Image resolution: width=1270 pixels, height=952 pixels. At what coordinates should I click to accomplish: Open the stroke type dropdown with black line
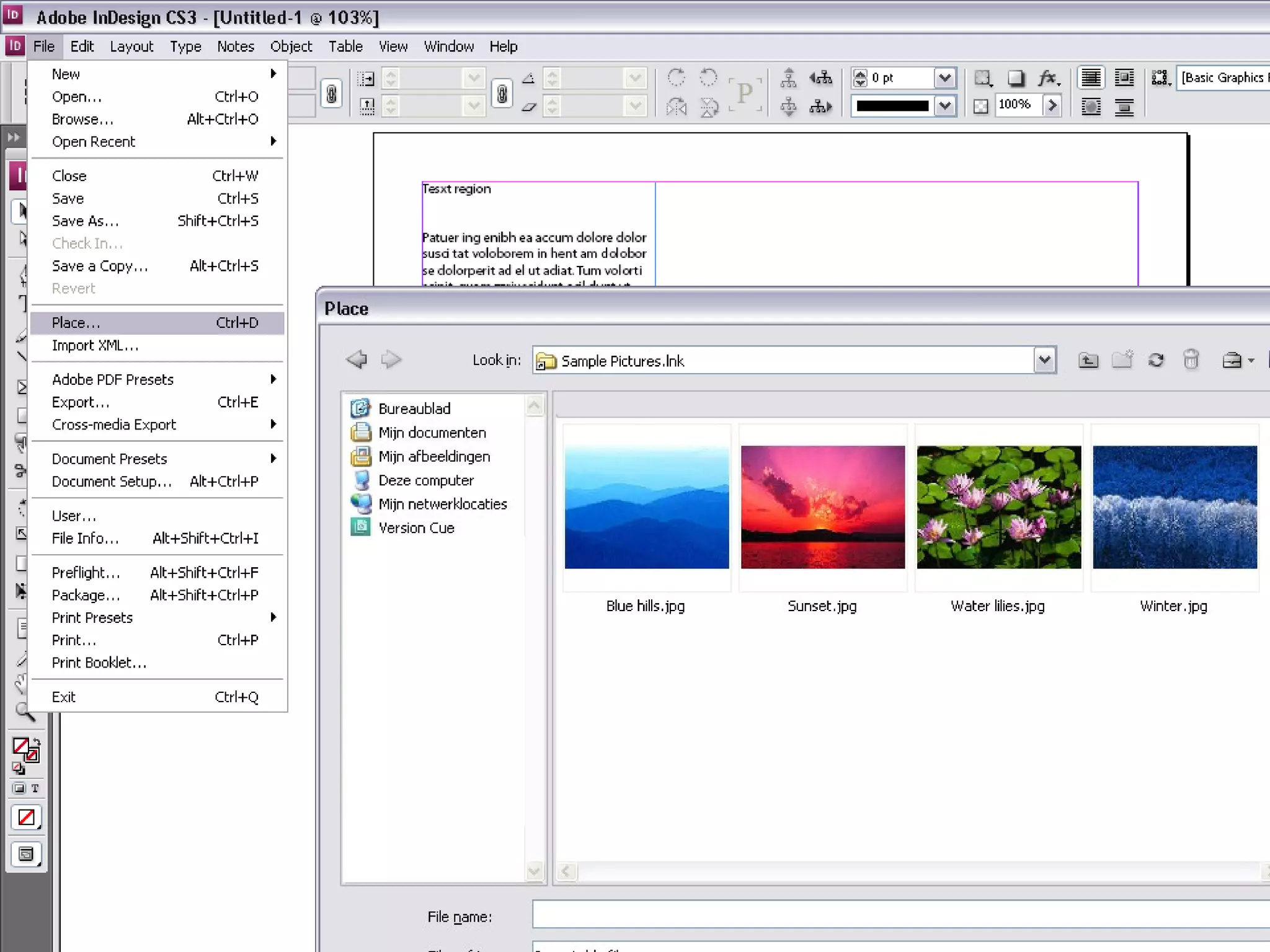944,106
